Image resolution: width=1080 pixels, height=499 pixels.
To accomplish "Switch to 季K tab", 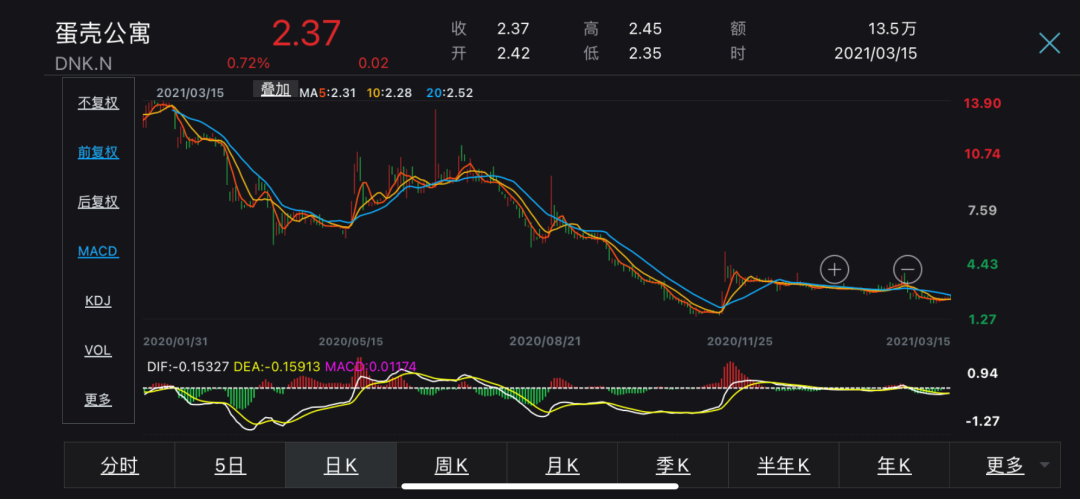I will click(x=673, y=466).
